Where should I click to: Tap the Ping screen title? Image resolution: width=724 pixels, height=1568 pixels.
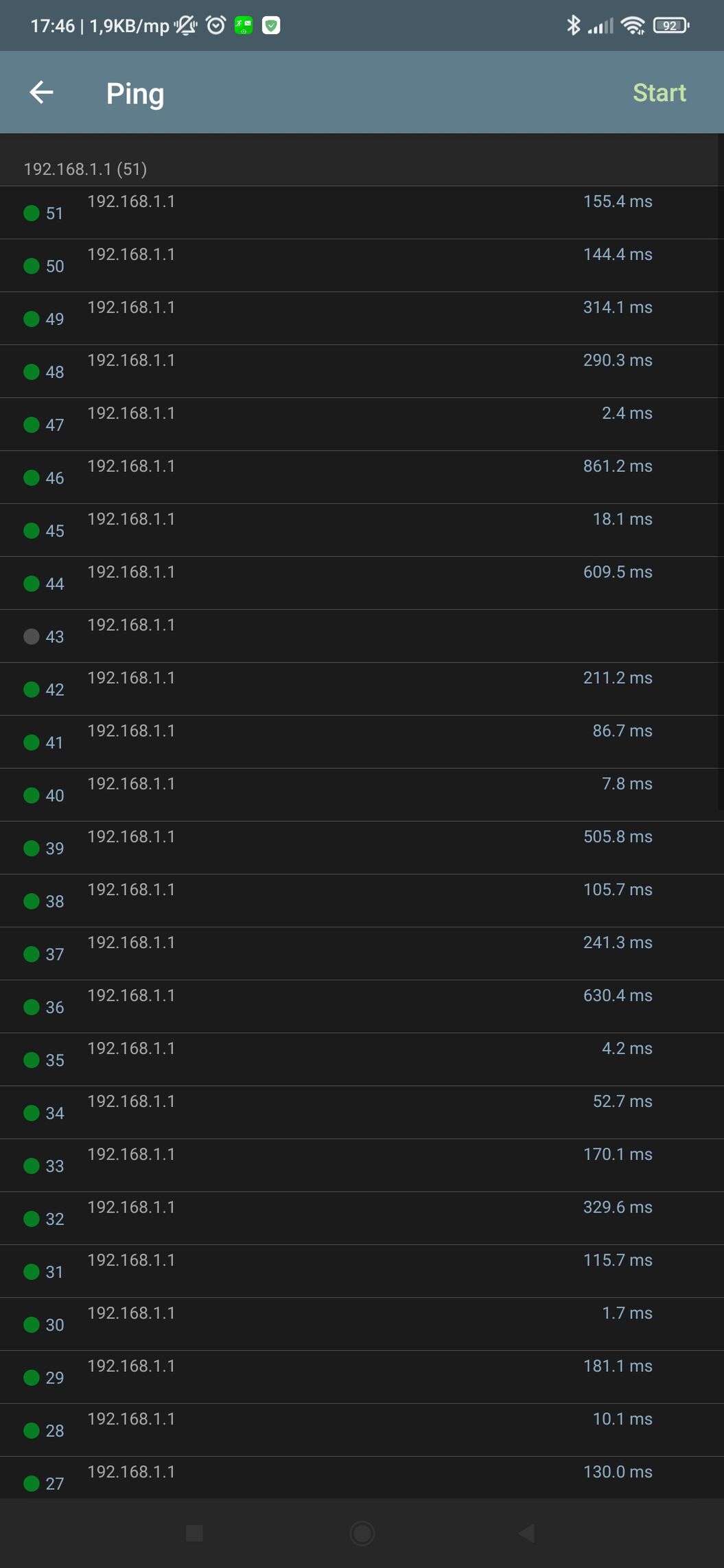[x=135, y=94]
